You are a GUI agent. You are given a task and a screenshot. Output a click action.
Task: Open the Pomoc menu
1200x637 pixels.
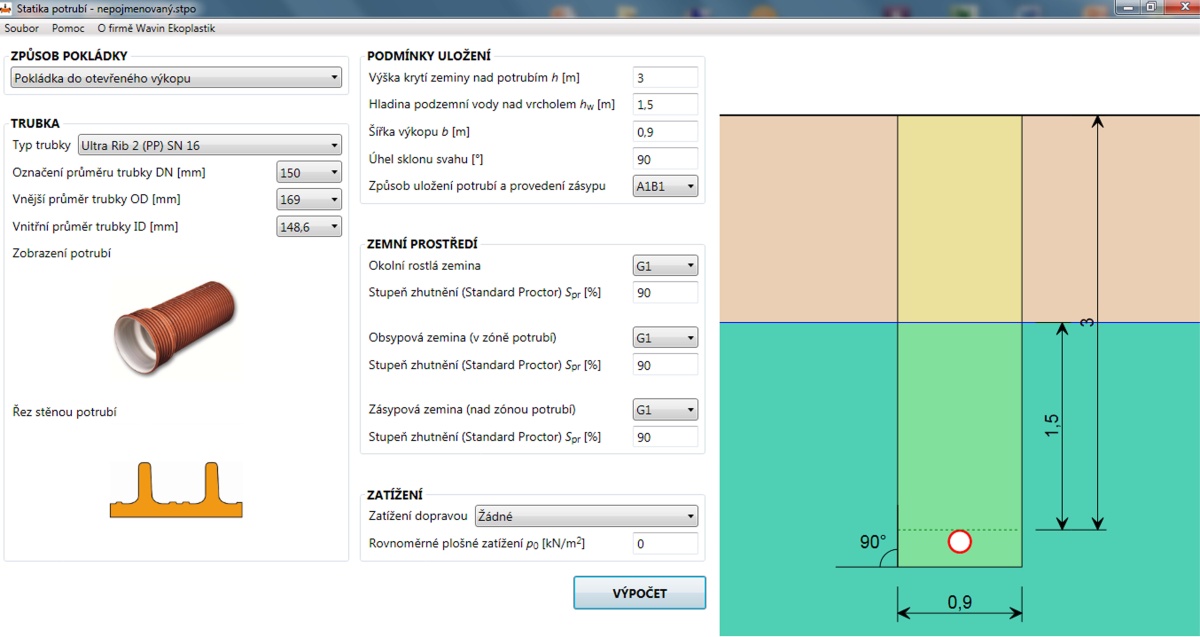click(68, 28)
